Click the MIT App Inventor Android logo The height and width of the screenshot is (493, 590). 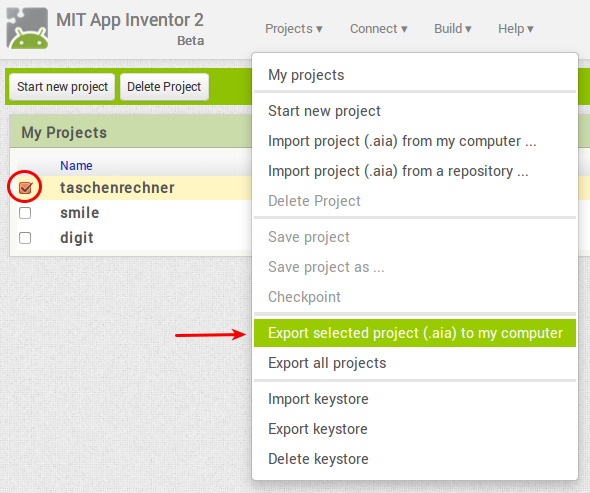(27, 28)
